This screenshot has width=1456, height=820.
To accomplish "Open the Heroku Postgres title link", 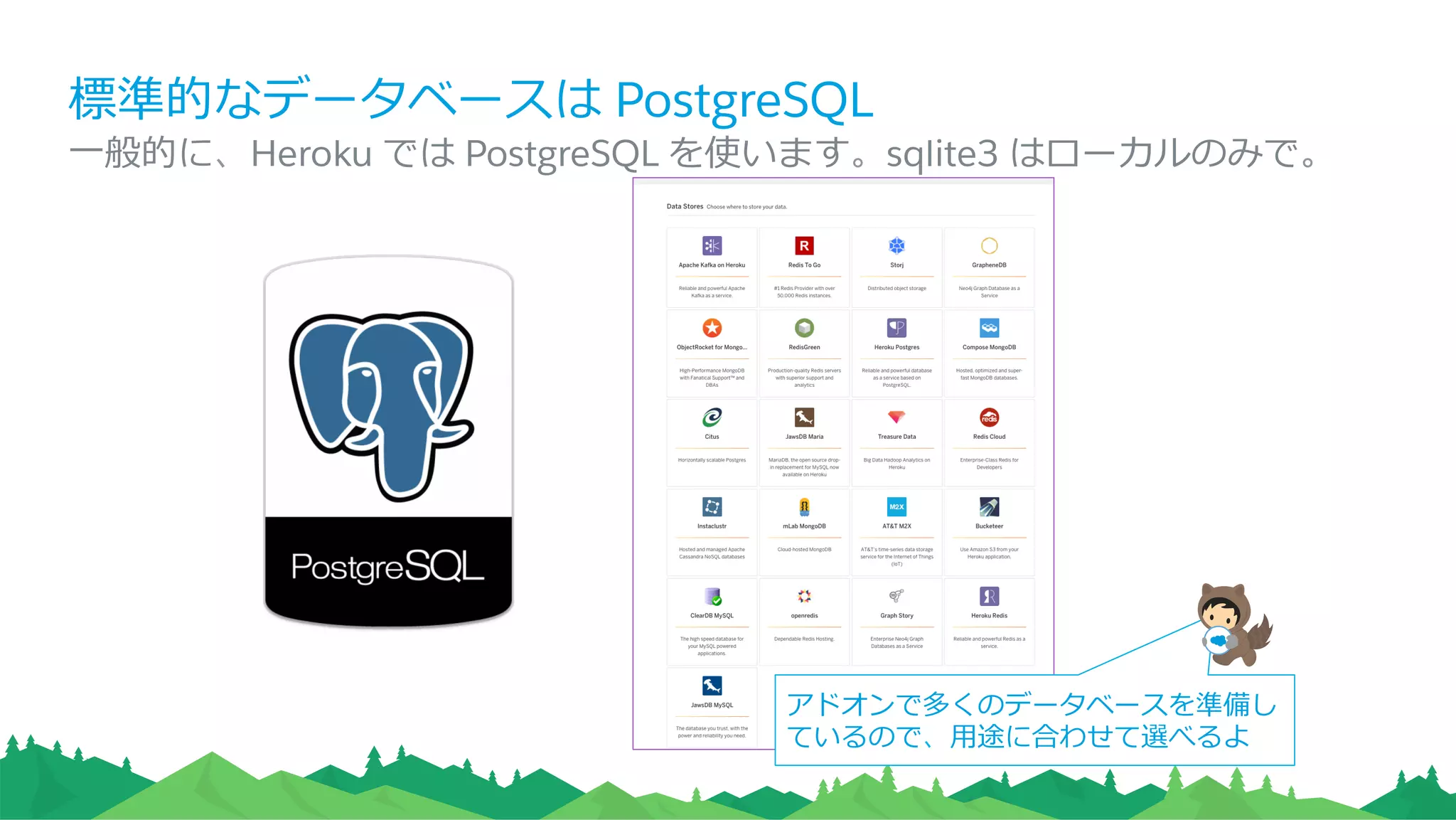I will (896, 348).
